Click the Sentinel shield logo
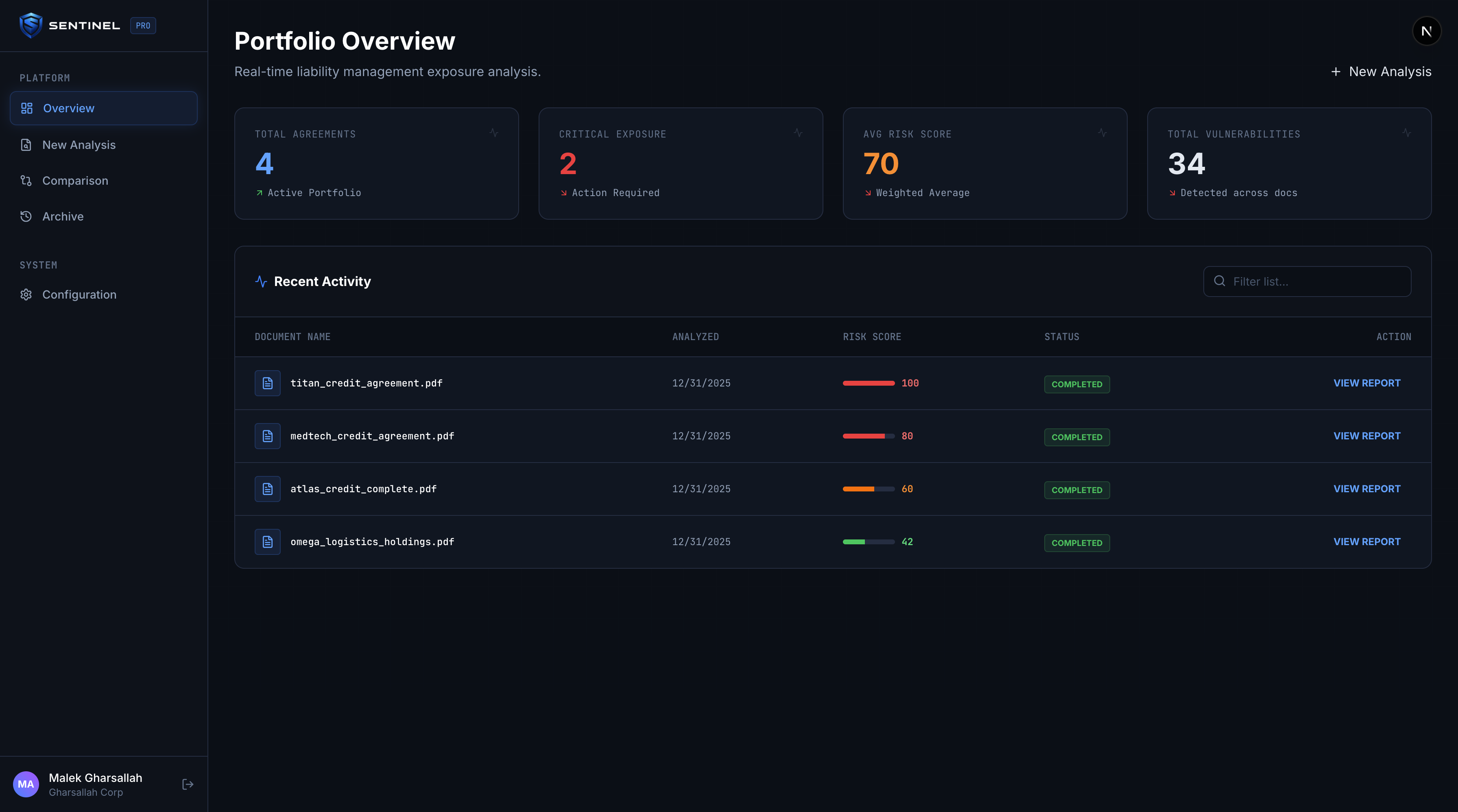This screenshot has width=1458, height=812. [x=31, y=26]
